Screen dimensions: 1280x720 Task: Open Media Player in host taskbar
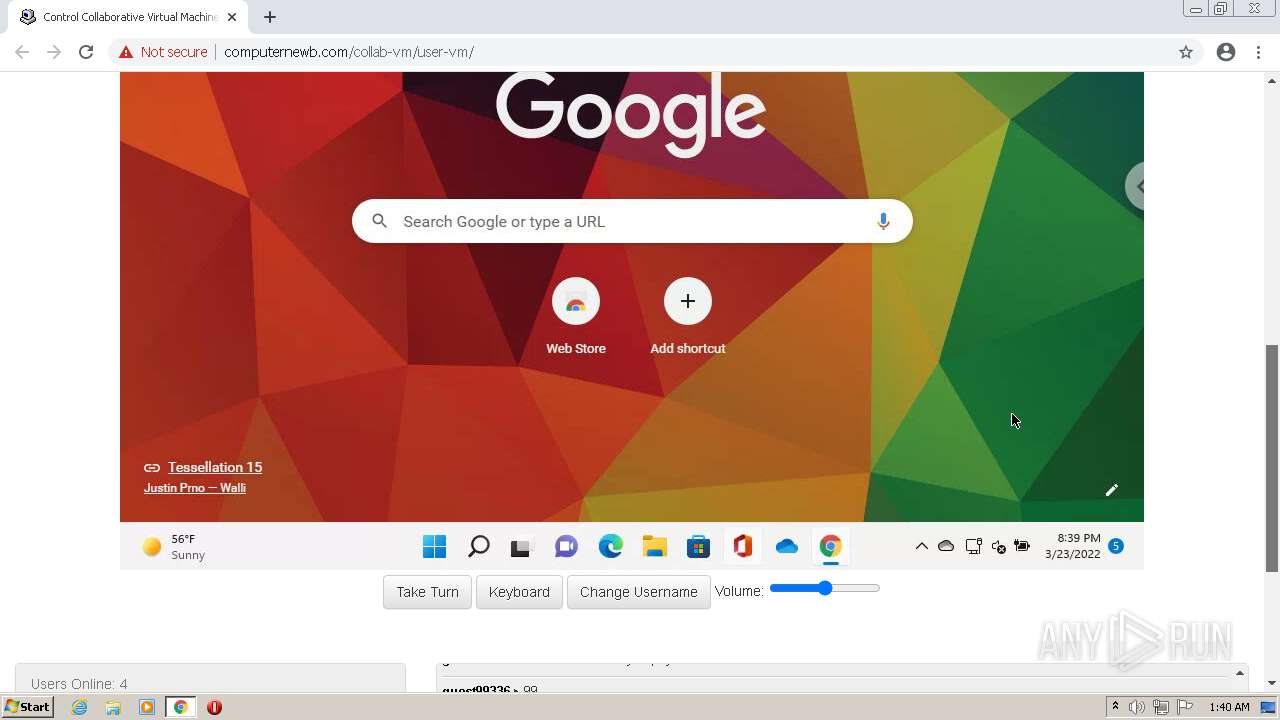click(x=147, y=707)
